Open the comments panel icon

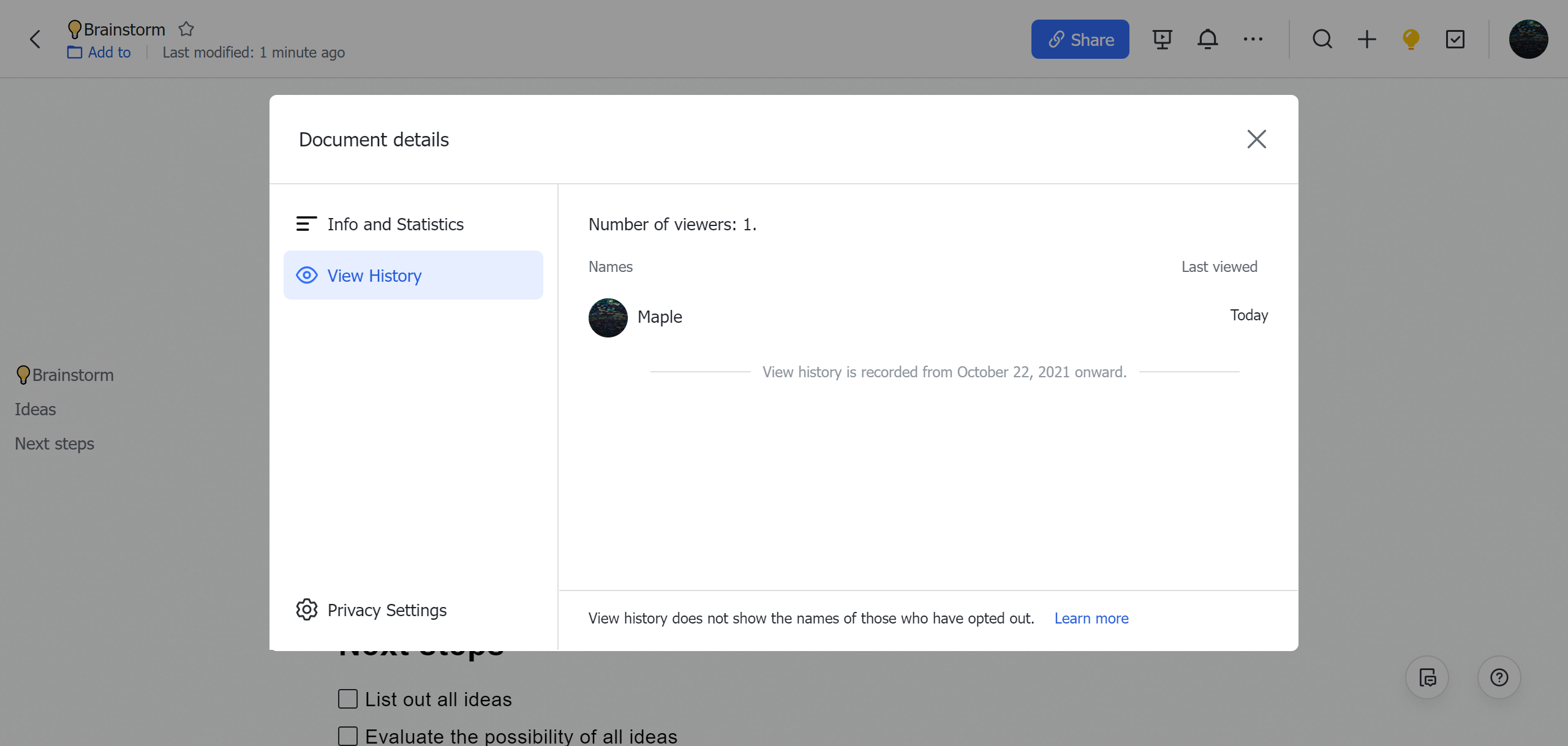1427,677
